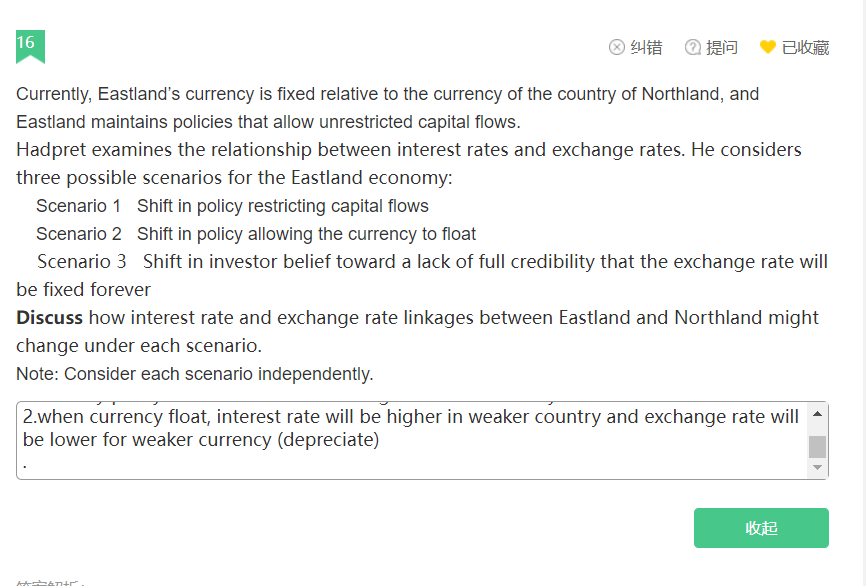Click the answer box scroll-up arrow
866x586 pixels.
pos(817,414)
